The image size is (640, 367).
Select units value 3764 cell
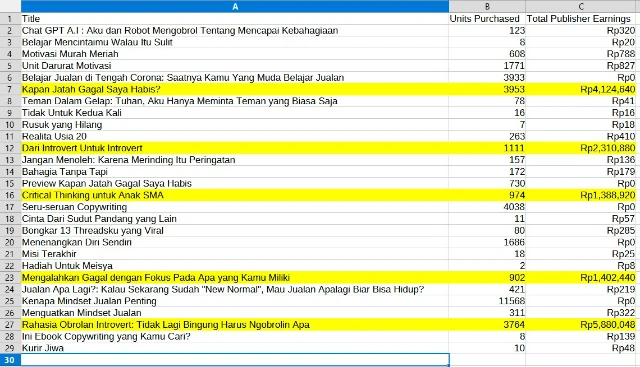tap(487, 325)
